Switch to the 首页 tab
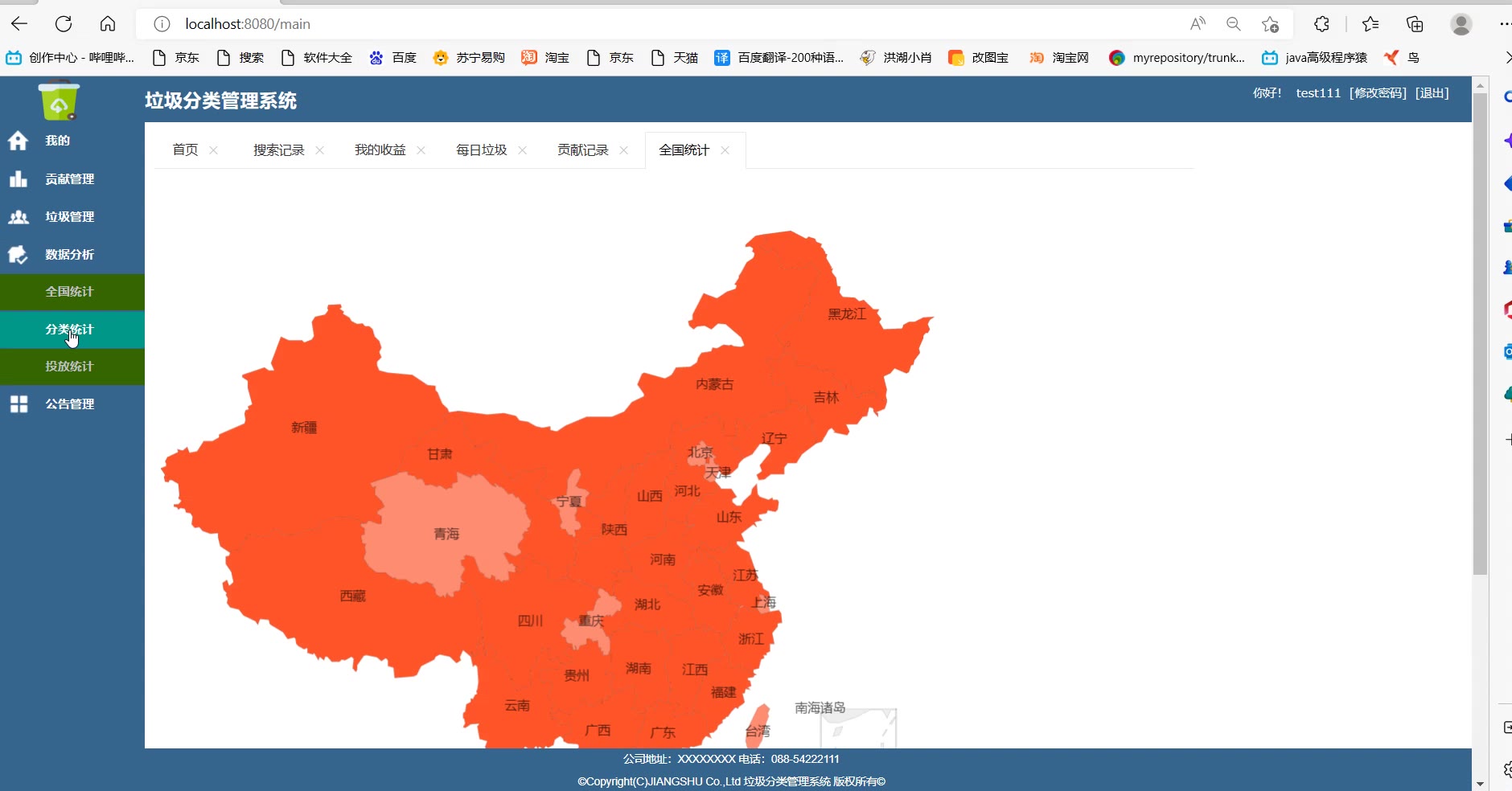 185,150
